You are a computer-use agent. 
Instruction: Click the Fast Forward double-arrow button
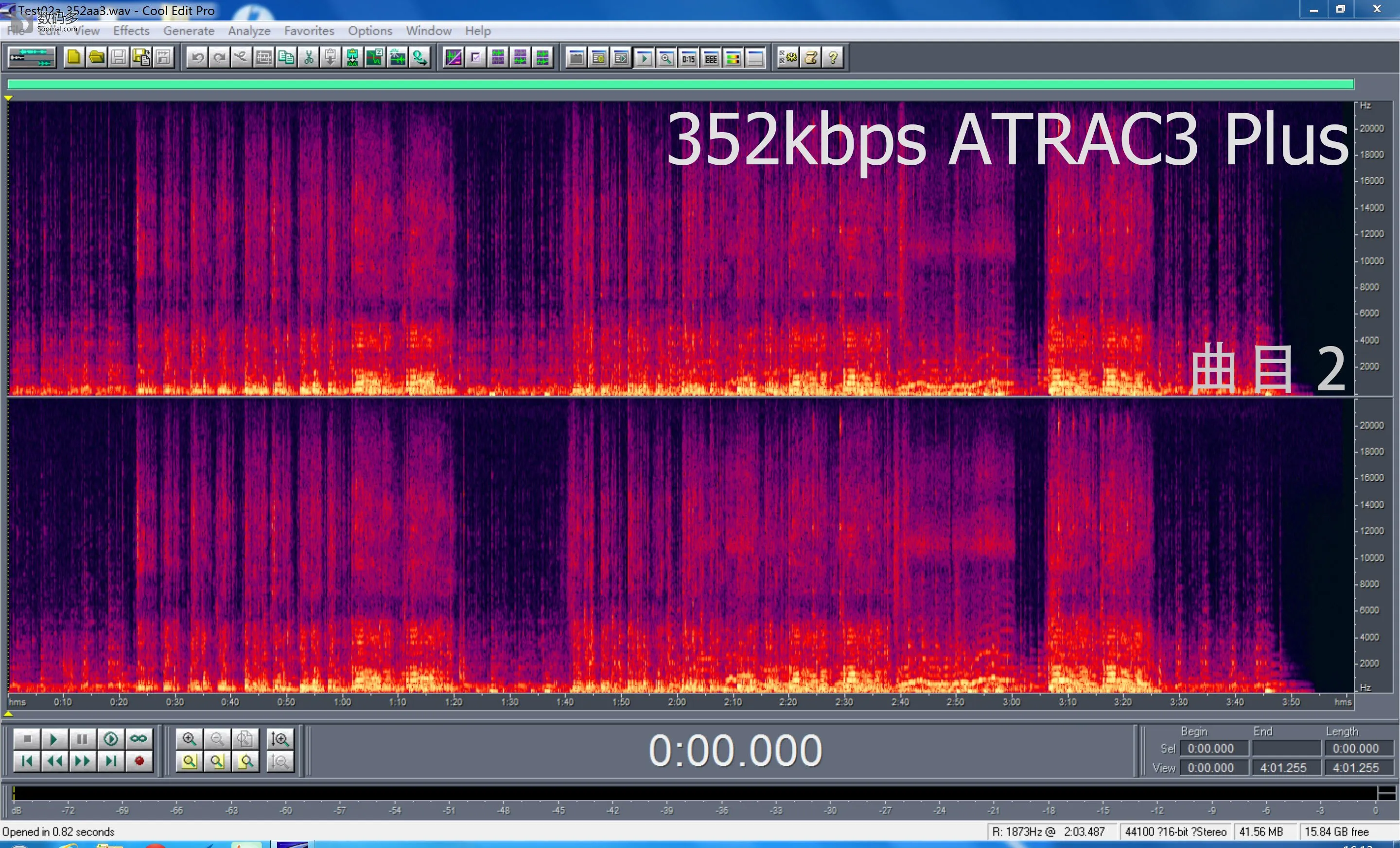tap(82, 761)
